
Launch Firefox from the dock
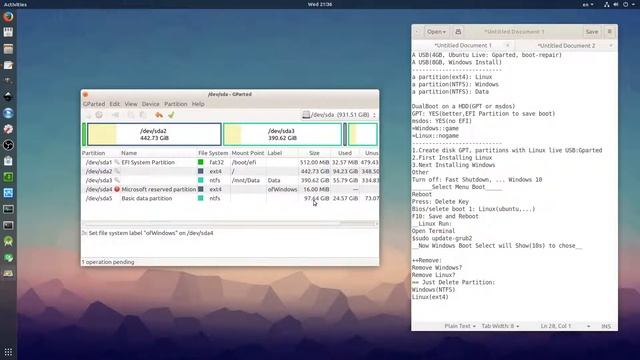(8, 17)
